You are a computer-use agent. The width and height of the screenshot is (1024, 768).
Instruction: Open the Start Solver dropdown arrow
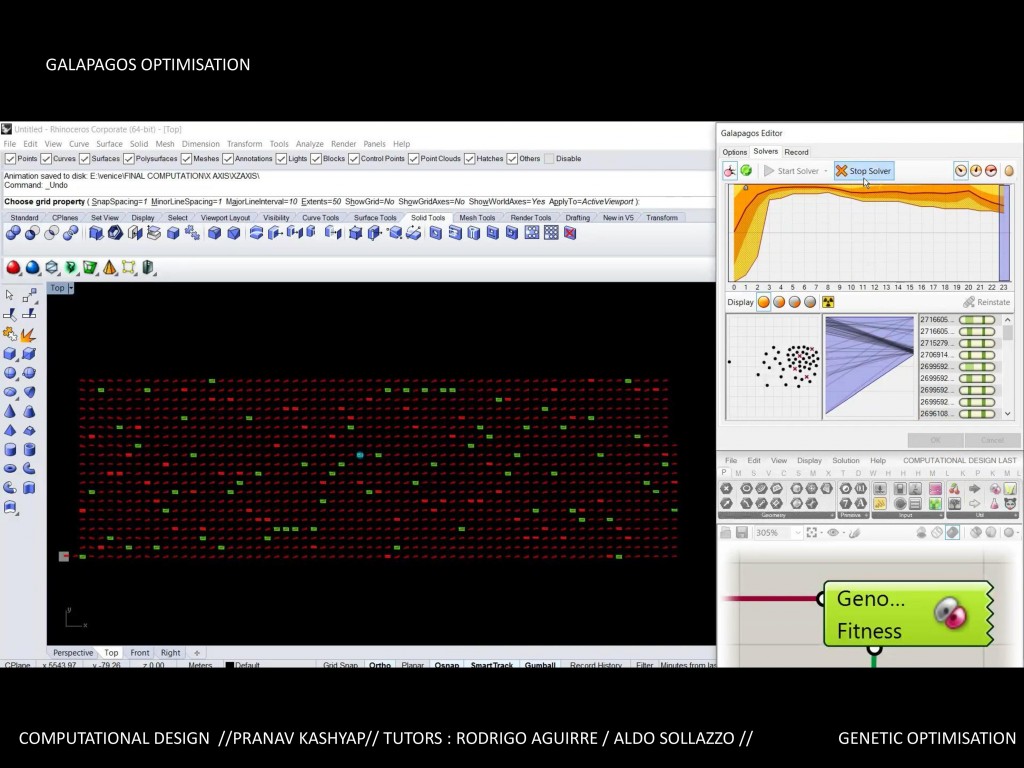(x=826, y=171)
